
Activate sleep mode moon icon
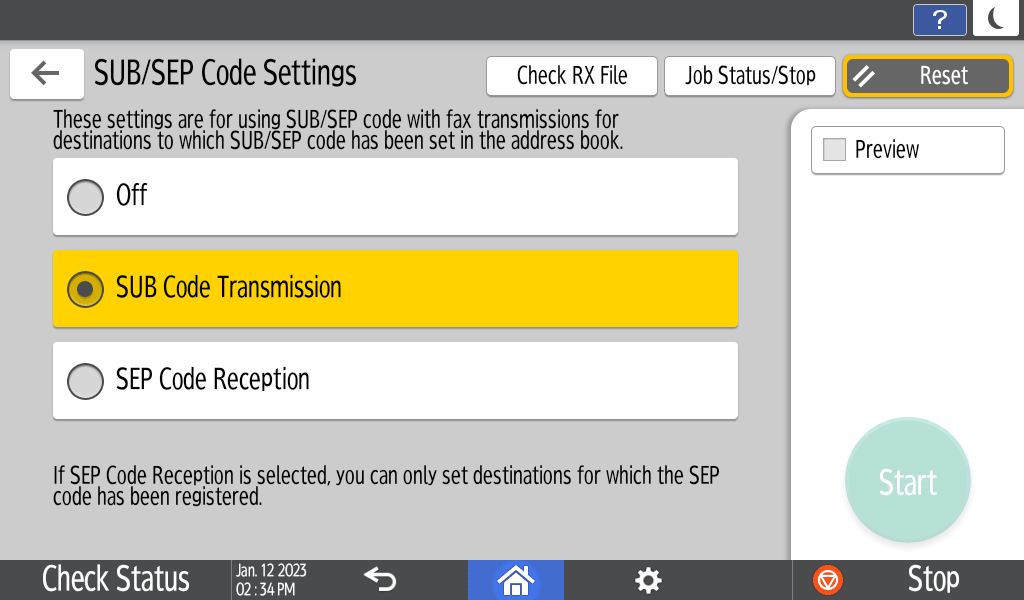(x=995, y=19)
